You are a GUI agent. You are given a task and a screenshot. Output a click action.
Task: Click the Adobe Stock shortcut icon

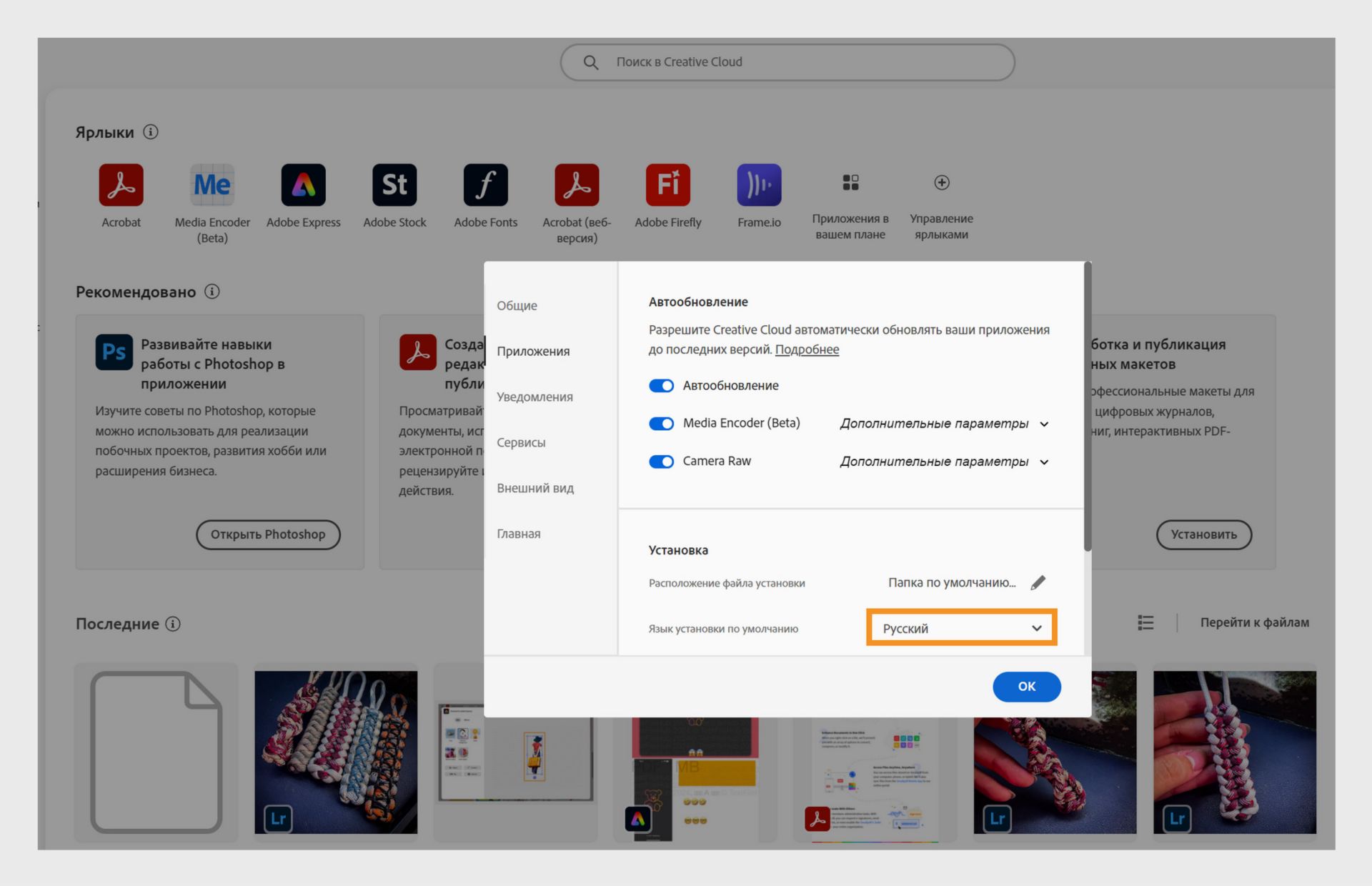(394, 184)
